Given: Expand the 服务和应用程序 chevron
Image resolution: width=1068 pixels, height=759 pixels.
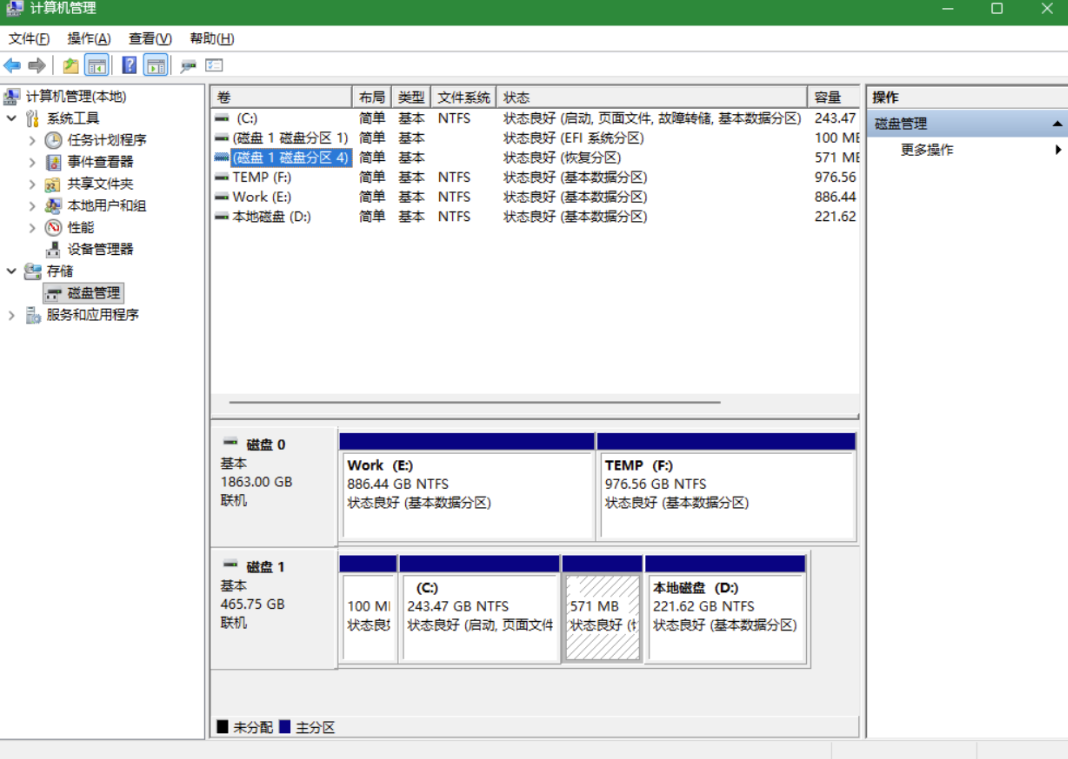Looking at the screenshot, I should coord(11,315).
